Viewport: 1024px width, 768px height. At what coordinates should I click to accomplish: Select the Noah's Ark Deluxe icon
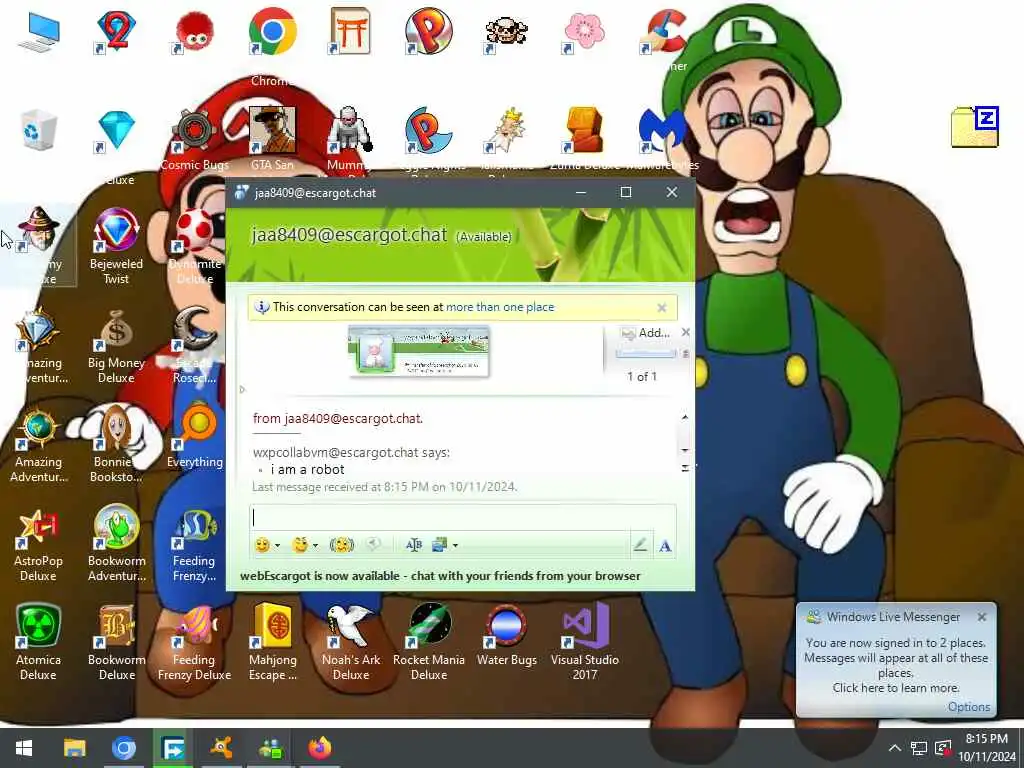click(x=351, y=643)
